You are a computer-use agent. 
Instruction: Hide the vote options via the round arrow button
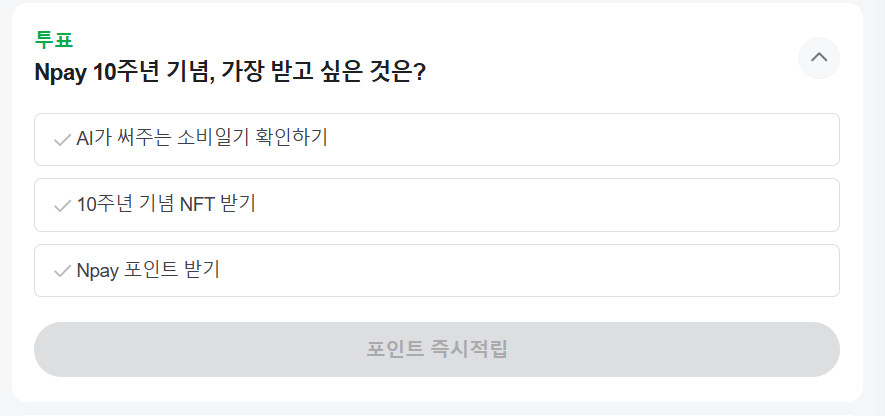[819, 57]
